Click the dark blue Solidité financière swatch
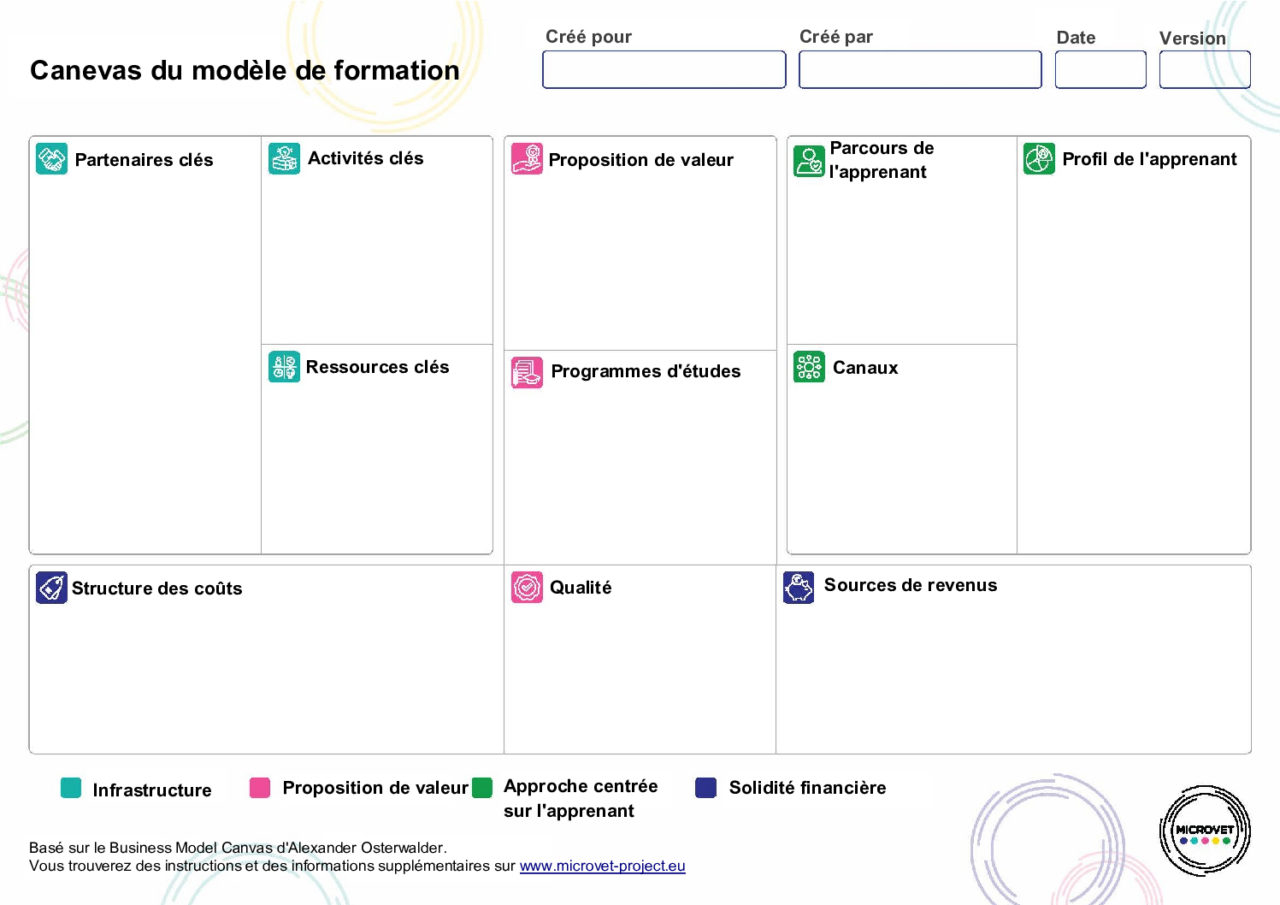Image resolution: width=1280 pixels, height=905 pixels. click(x=706, y=788)
